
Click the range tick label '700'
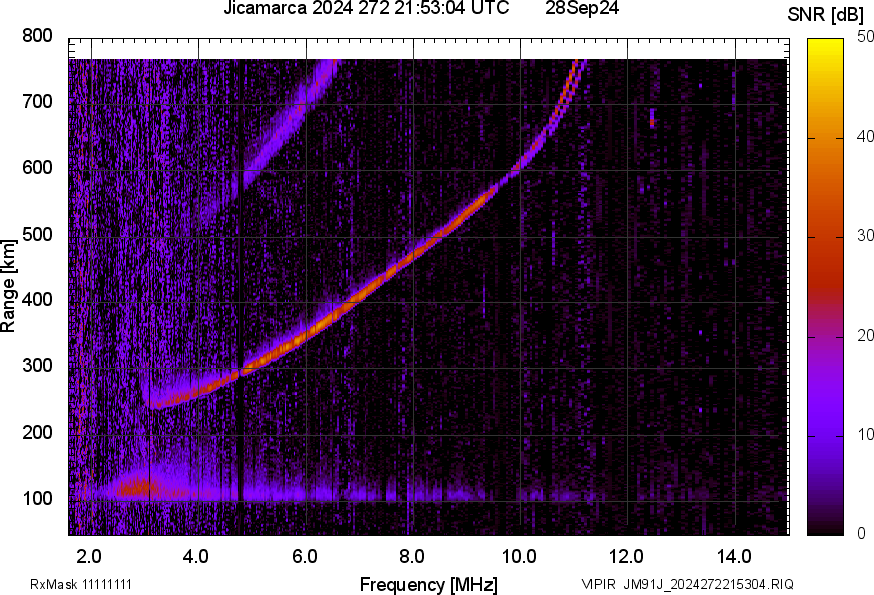coord(37,101)
